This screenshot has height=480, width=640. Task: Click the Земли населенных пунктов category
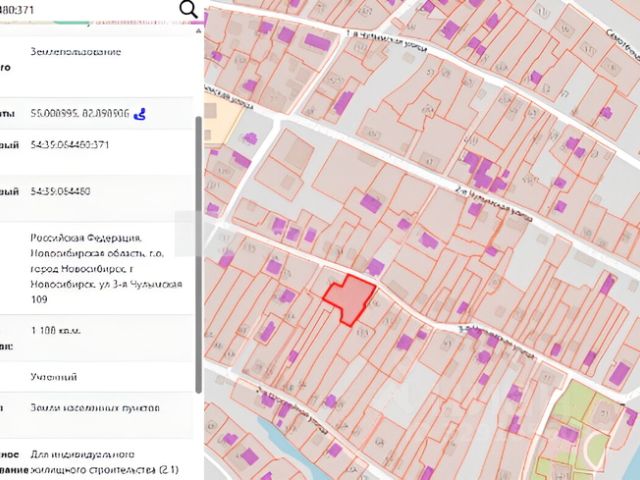point(95,408)
